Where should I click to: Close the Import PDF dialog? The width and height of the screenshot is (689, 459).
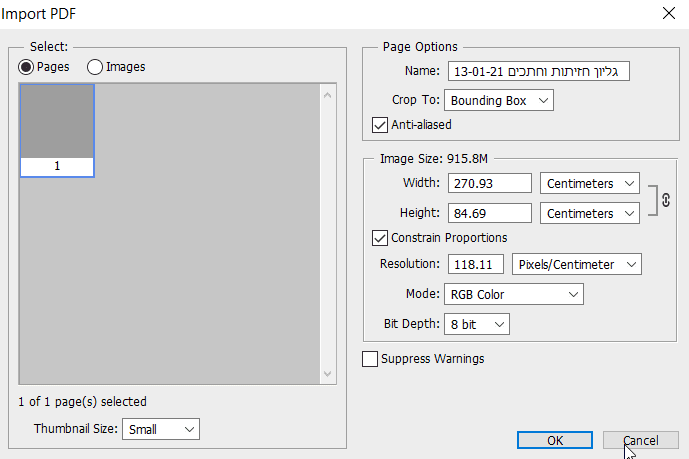(x=668, y=13)
